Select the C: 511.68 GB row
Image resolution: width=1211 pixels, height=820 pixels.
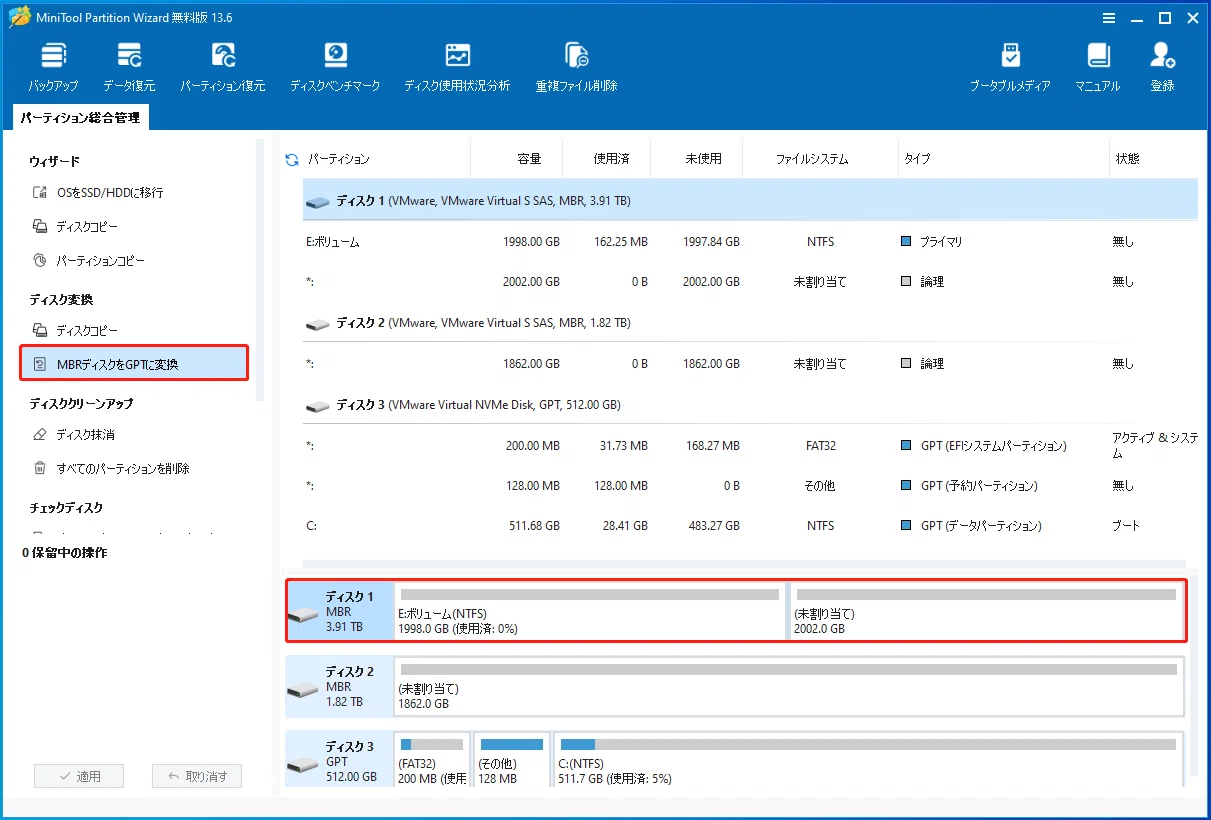(750, 526)
